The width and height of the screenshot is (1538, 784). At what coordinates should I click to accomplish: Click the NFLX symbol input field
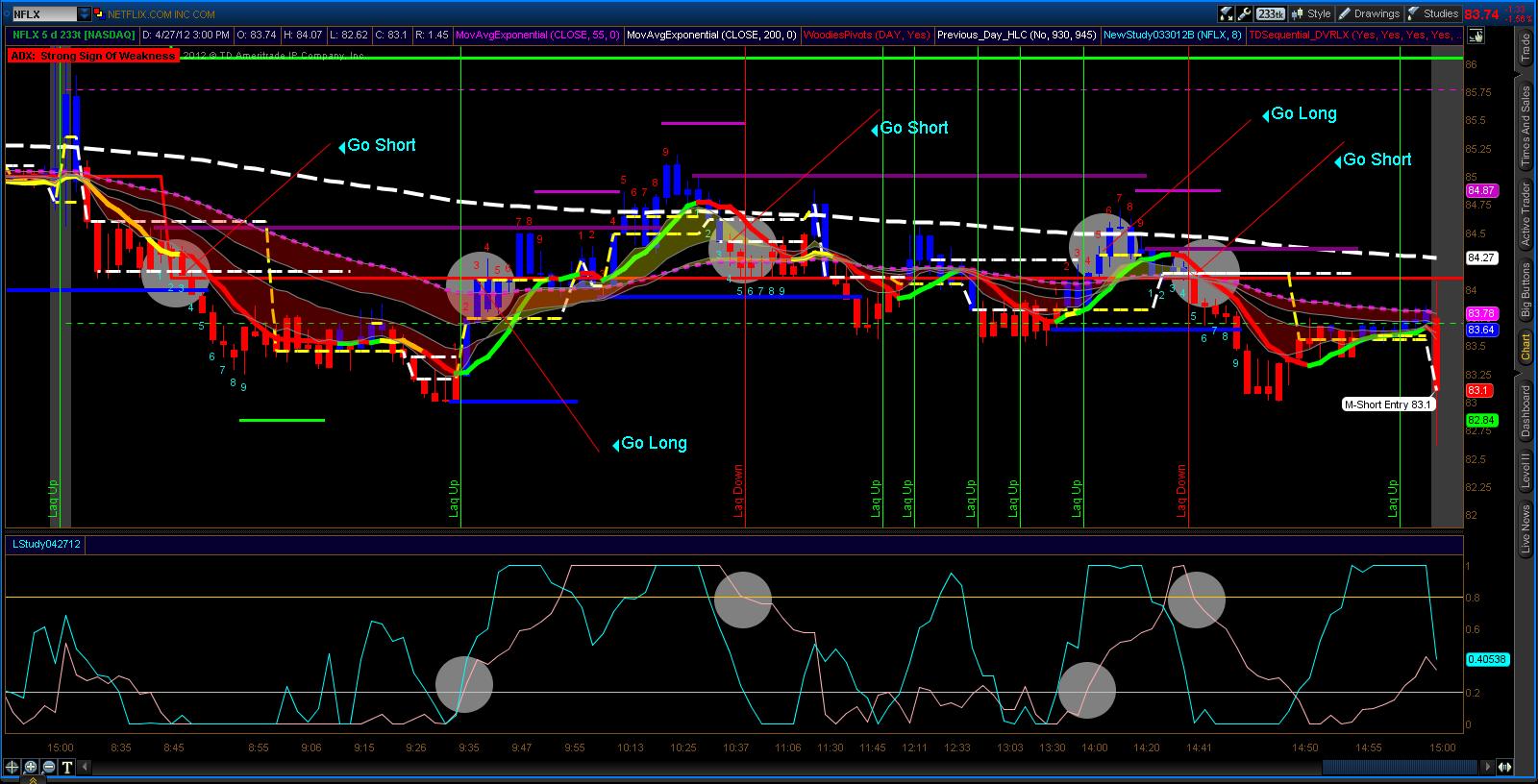[43, 14]
